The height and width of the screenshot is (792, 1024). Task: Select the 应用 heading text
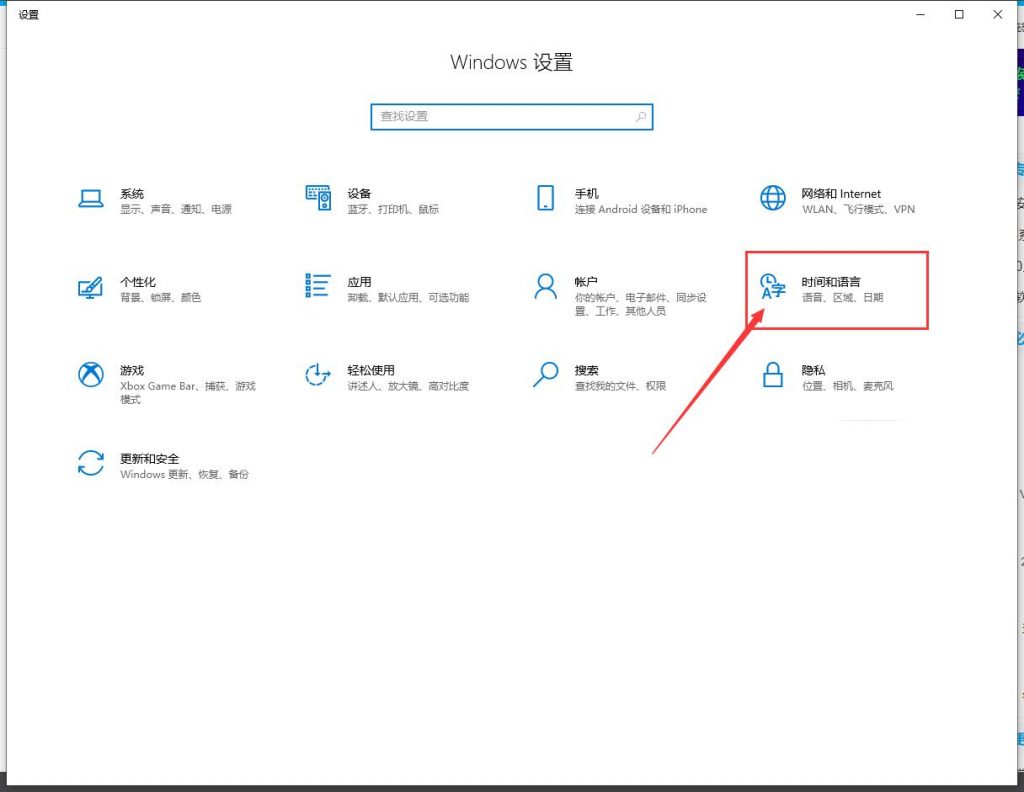pyautogui.click(x=359, y=282)
